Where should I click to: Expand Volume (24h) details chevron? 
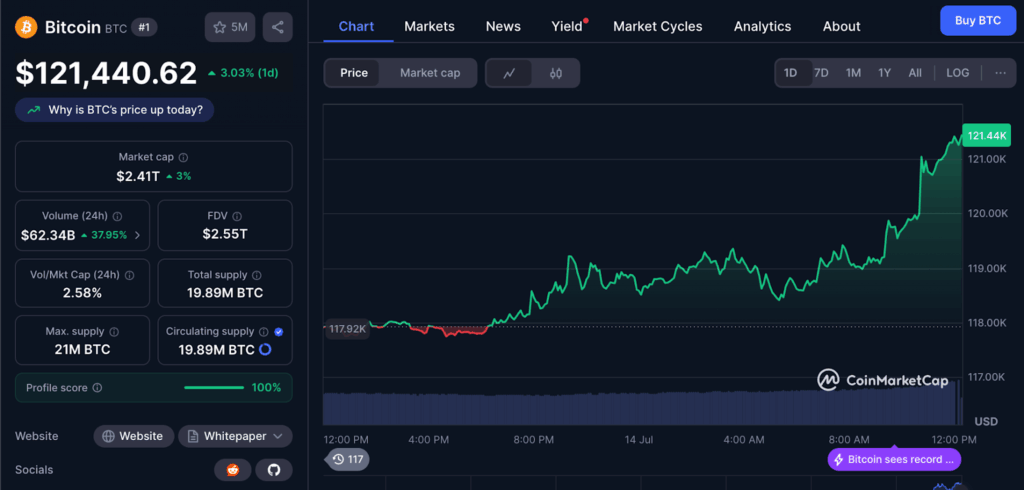click(137, 236)
